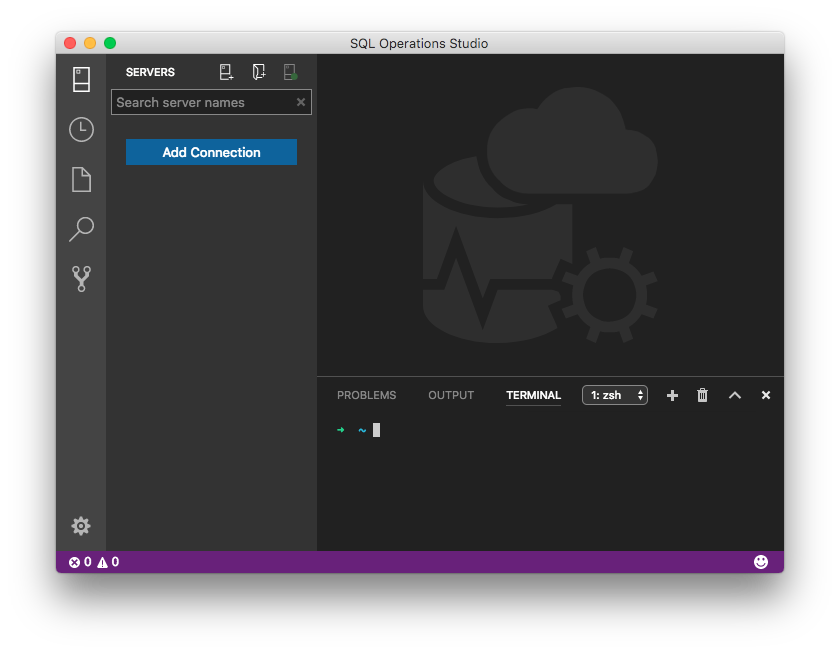
Task: Toggle the active connections filter
Action: tap(290, 71)
